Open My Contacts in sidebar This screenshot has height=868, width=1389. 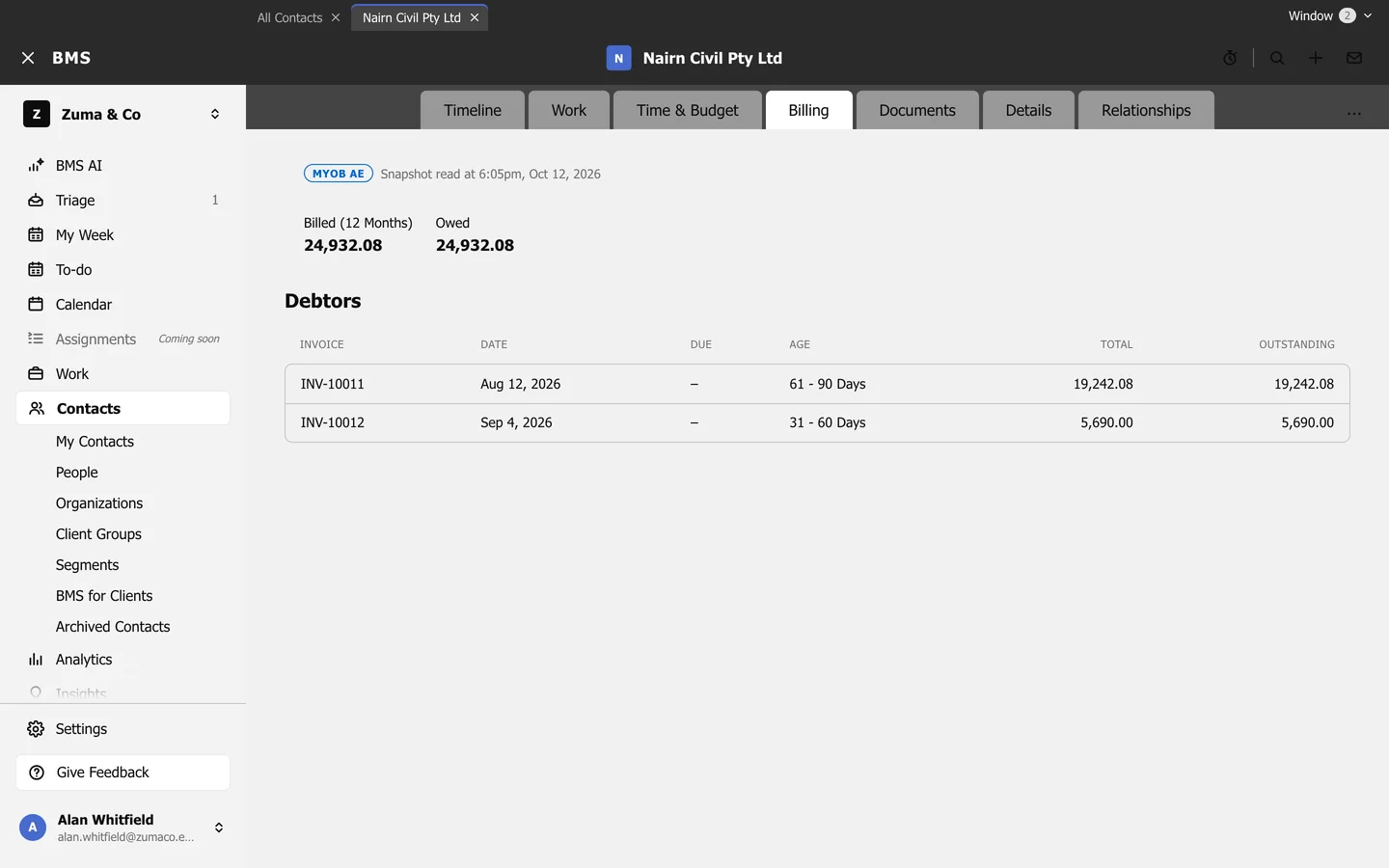(95, 442)
